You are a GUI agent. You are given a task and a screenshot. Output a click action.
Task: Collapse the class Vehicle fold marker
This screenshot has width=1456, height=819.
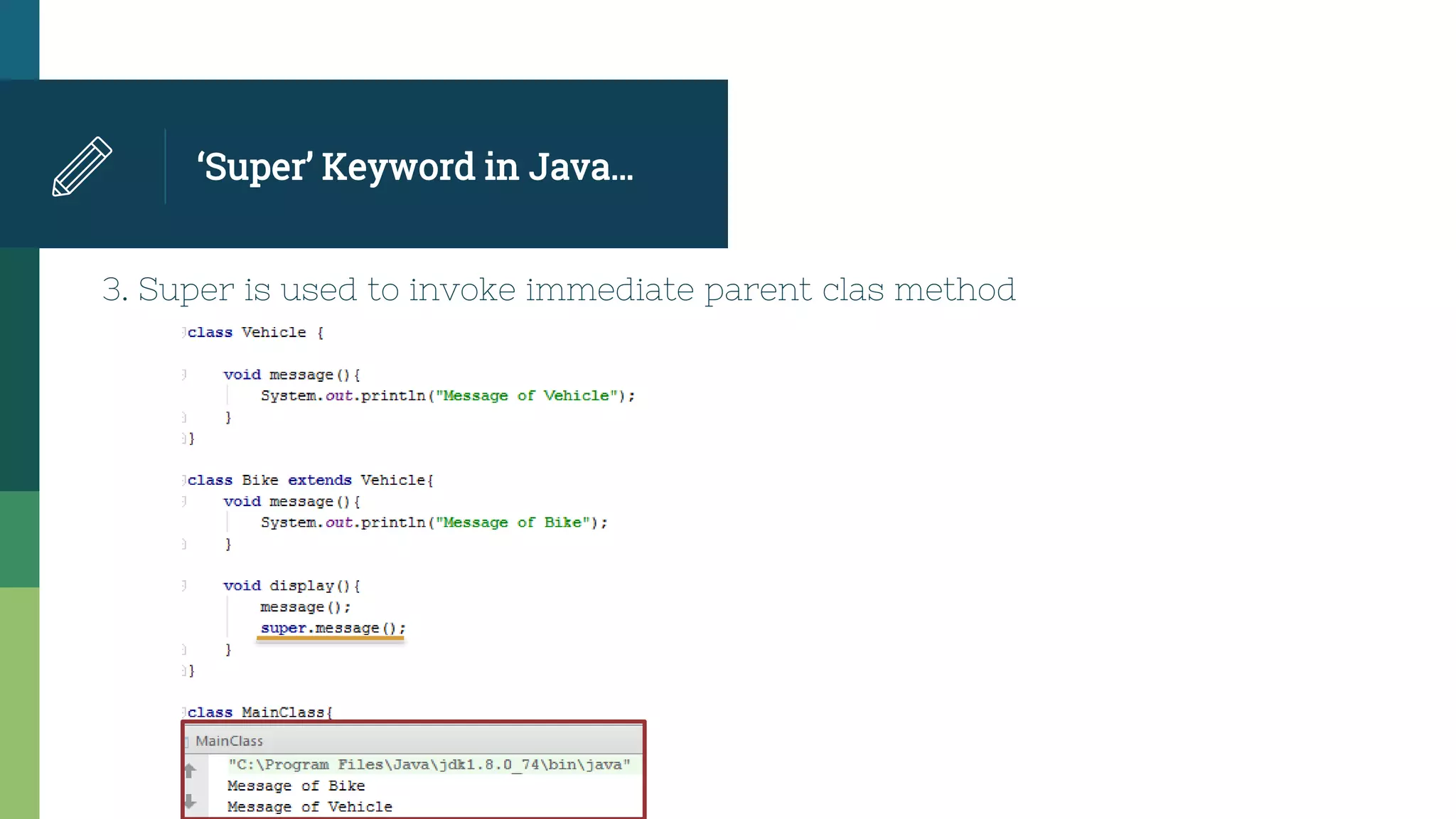(183, 332)
